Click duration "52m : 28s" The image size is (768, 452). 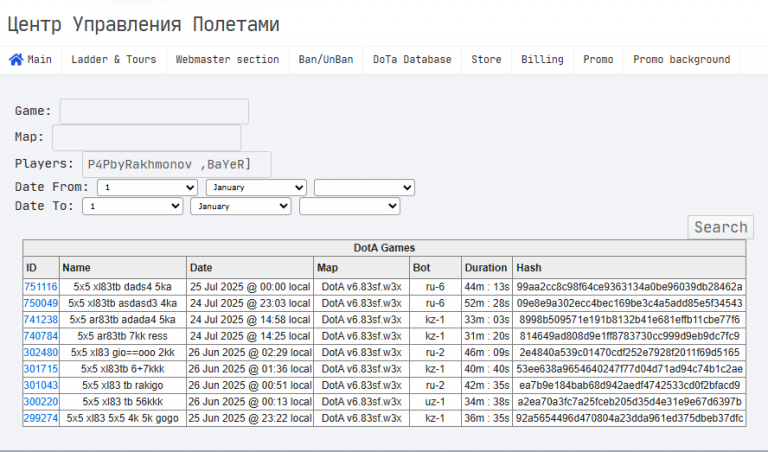pos(487,304)
